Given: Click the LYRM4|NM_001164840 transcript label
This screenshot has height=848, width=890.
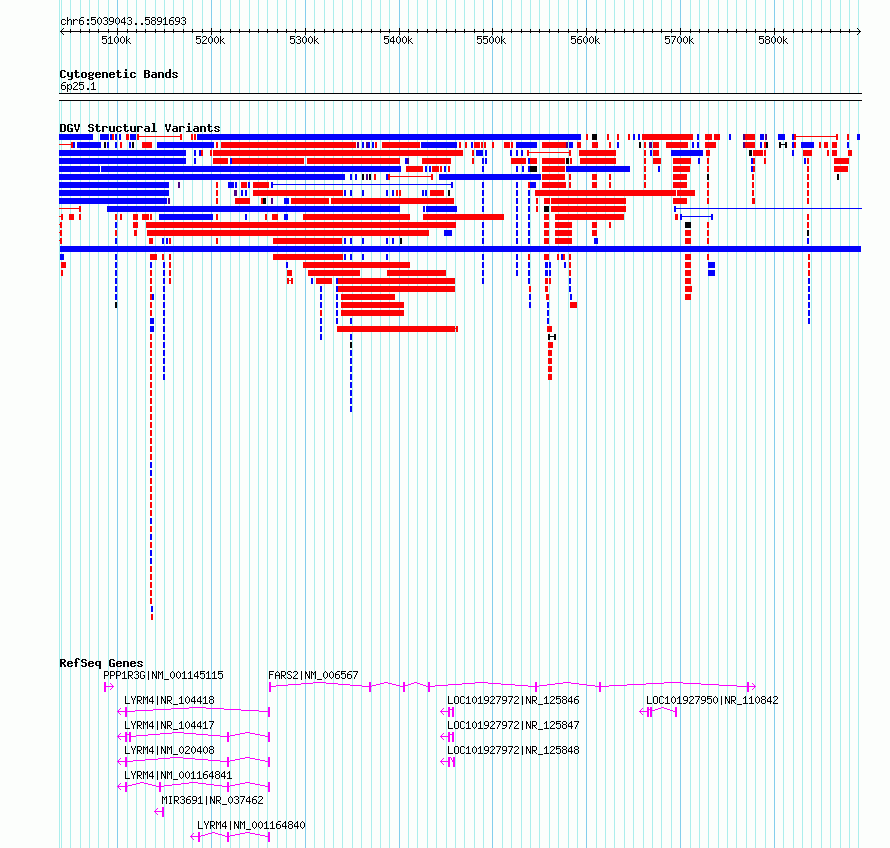Looking at the screenshot, I should [251, 825].
